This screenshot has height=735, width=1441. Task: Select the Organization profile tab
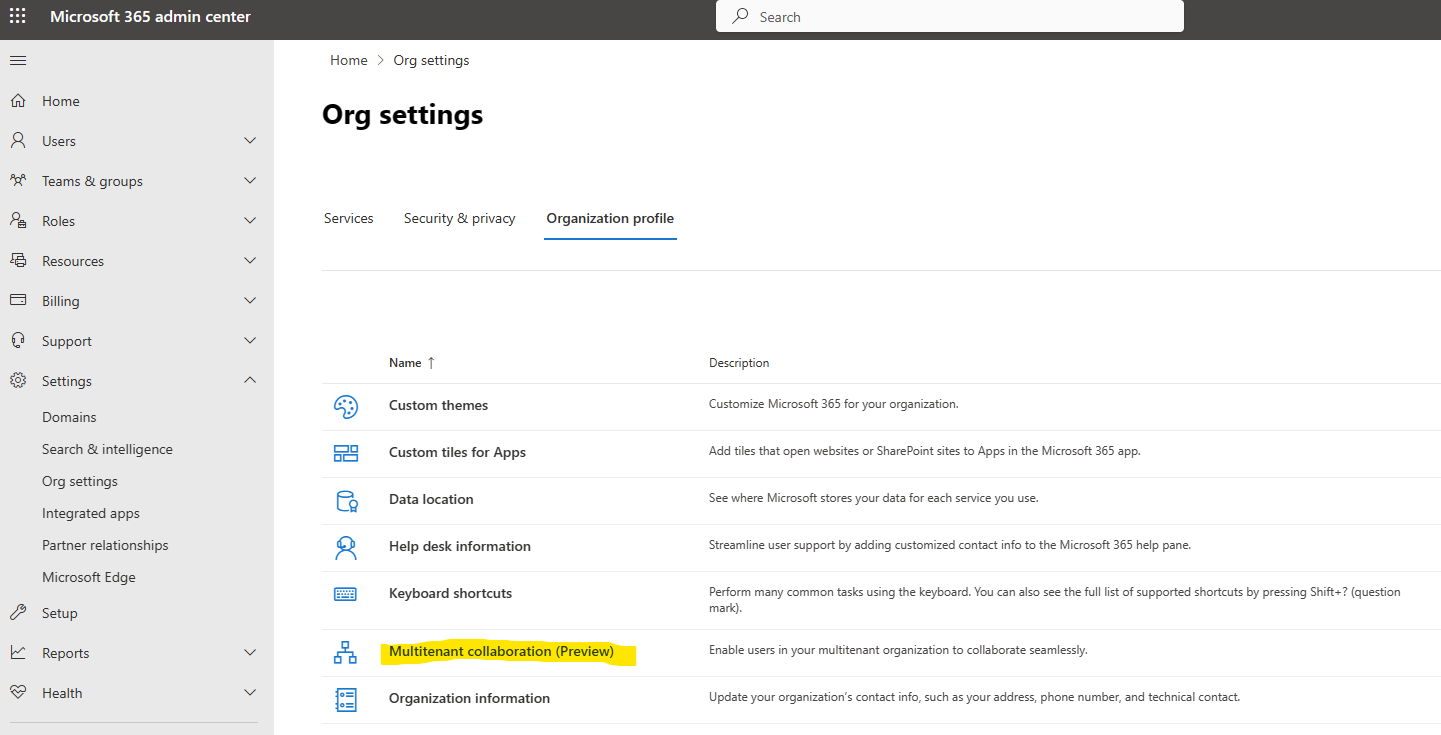tap(610, 218)
